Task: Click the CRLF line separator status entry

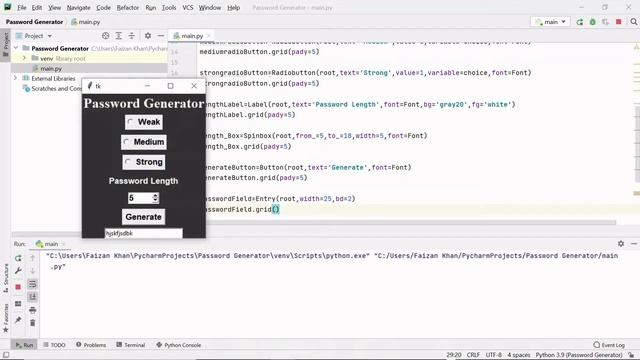Action: (473, 355)
